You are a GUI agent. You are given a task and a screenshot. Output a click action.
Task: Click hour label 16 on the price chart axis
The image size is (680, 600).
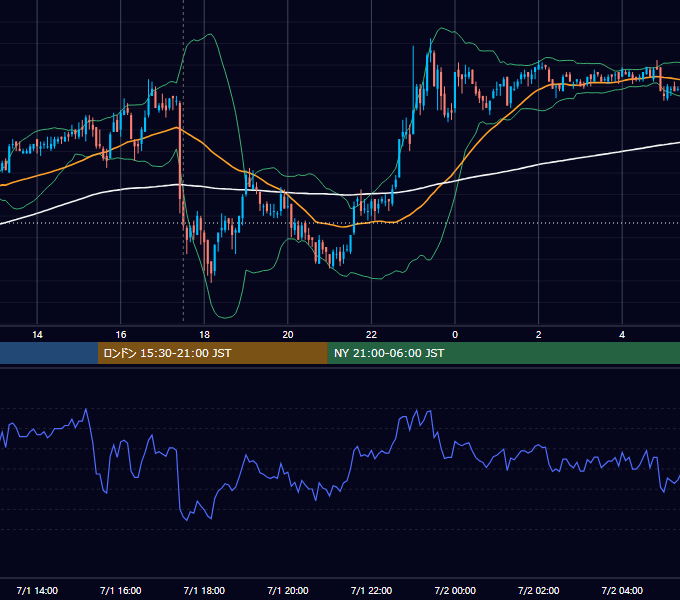tap(121, 335)
